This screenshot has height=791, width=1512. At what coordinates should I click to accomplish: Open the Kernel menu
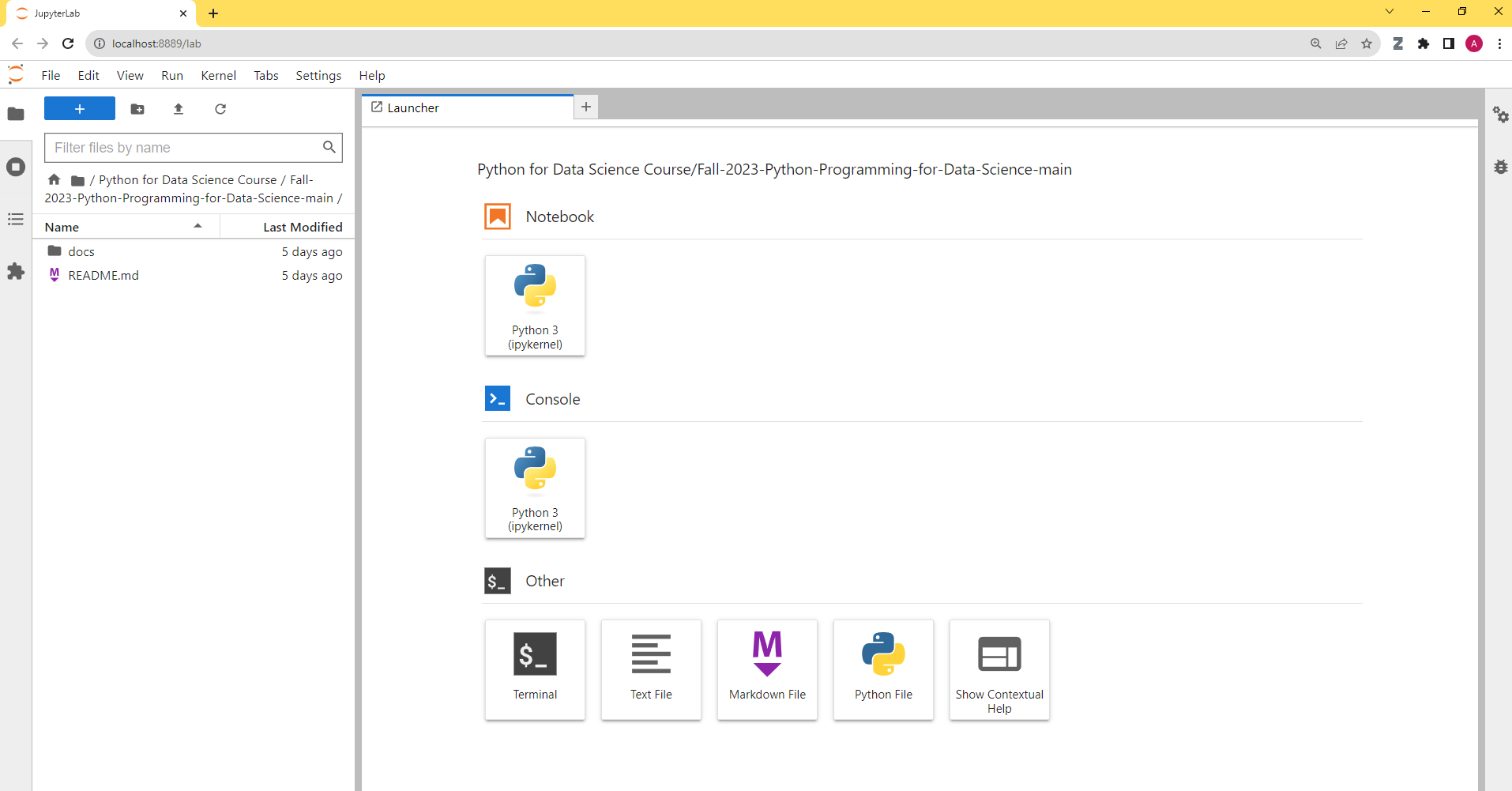(218, 76)
